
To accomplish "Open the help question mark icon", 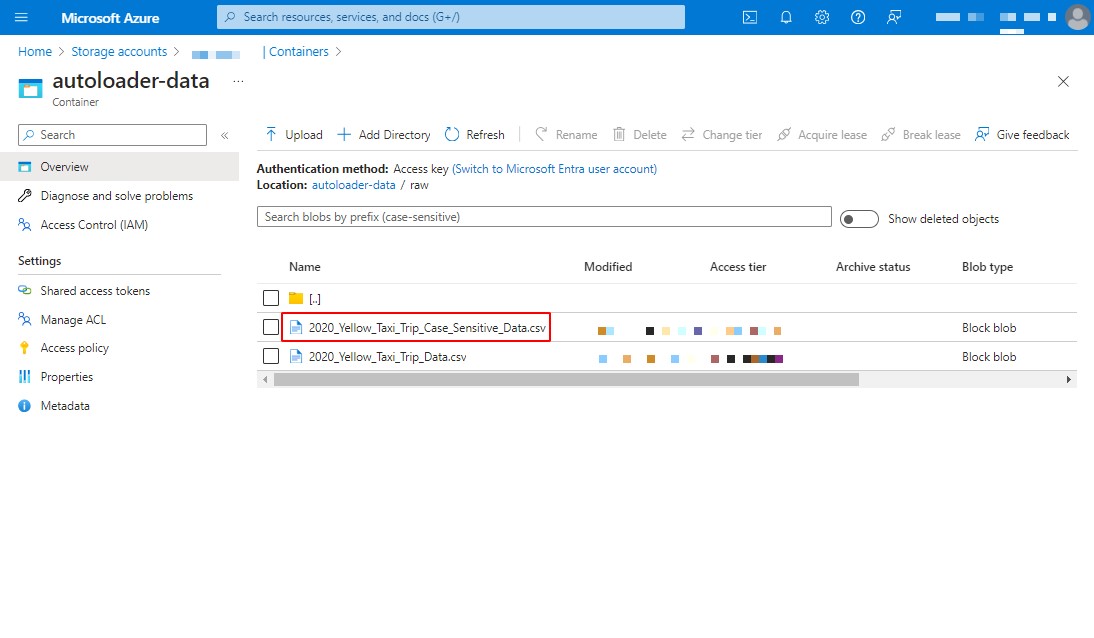I will point(858,17).
